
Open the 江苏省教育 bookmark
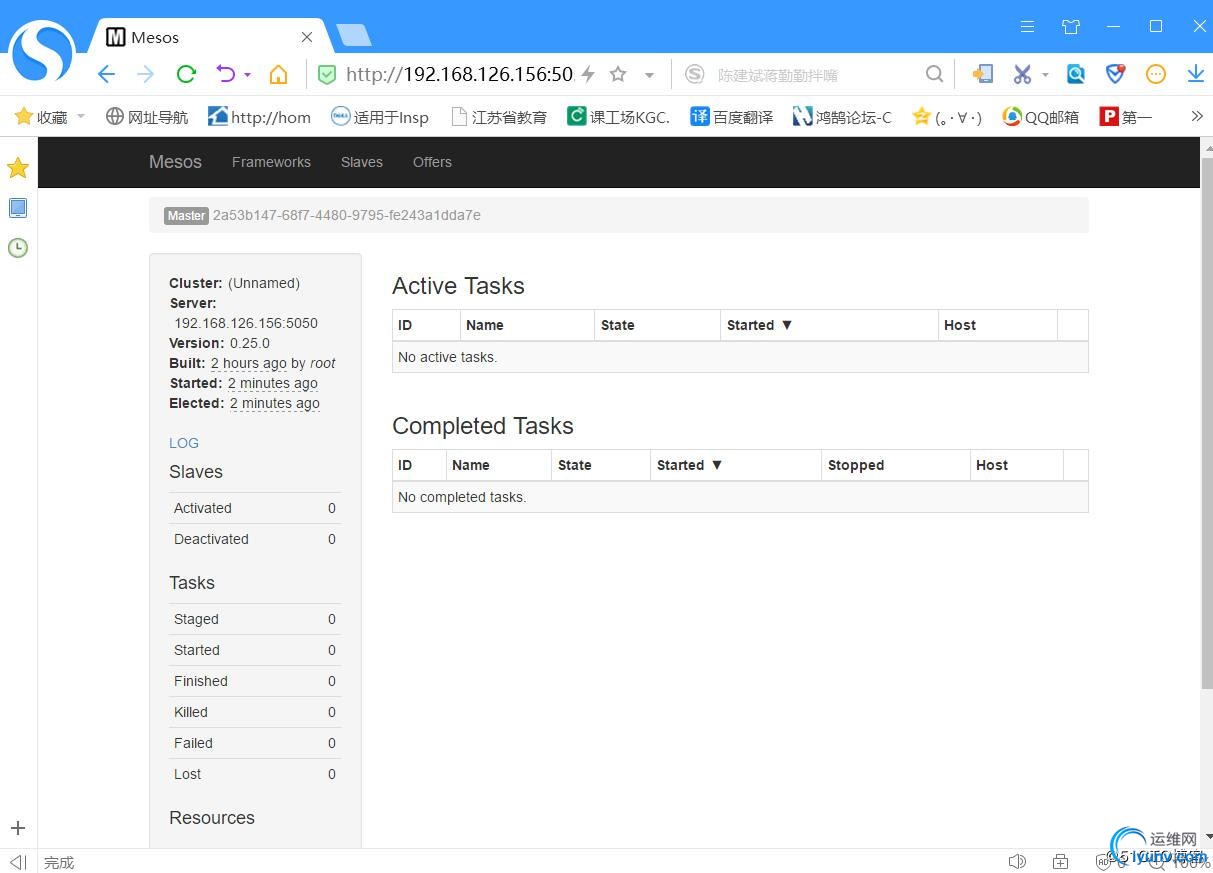click(499, 117)
